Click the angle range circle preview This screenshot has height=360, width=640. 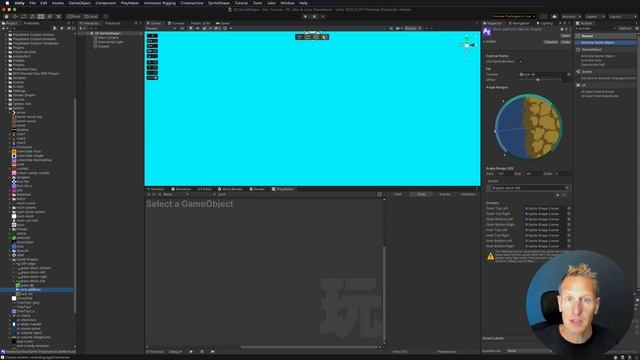[x=528, y=127]
